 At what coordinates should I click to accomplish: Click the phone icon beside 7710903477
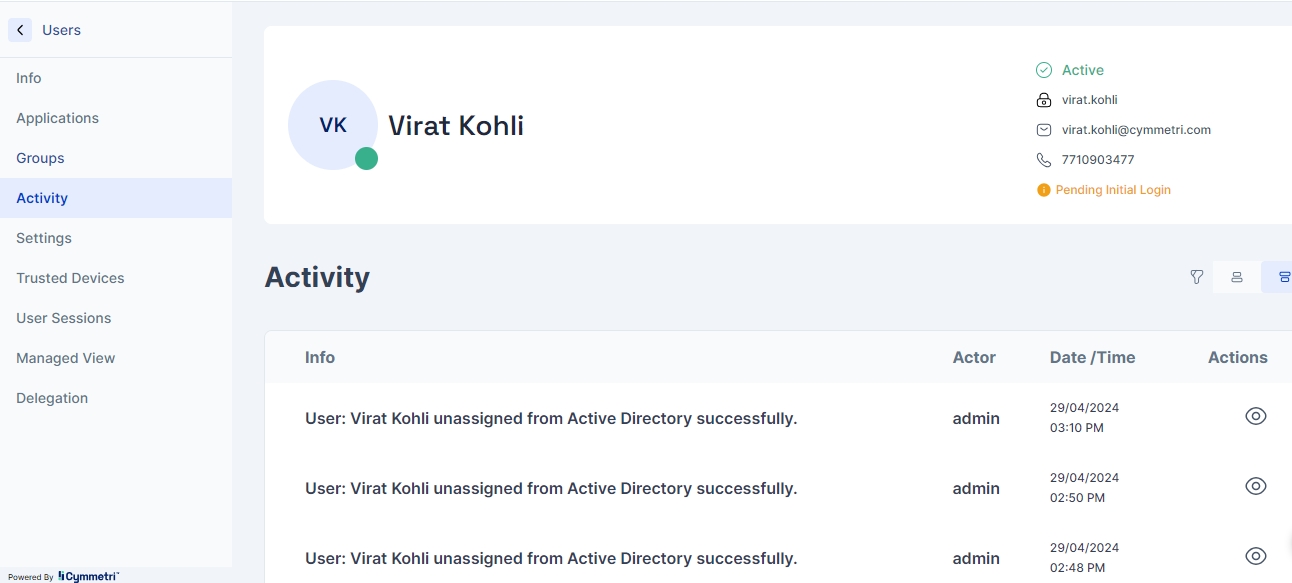pos(1044,160)
